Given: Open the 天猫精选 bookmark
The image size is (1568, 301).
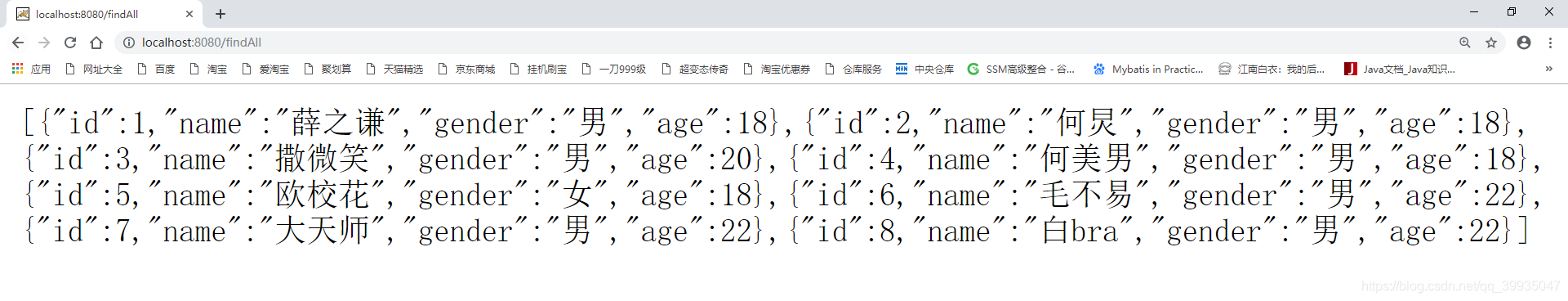Looking at the screenshot, I should click(x=394, y=70).
